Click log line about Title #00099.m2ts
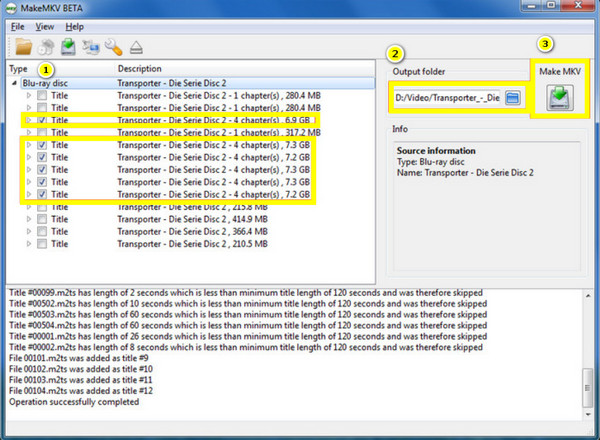Viewport: 600px width, 440px height. click(x=246, y=293)
